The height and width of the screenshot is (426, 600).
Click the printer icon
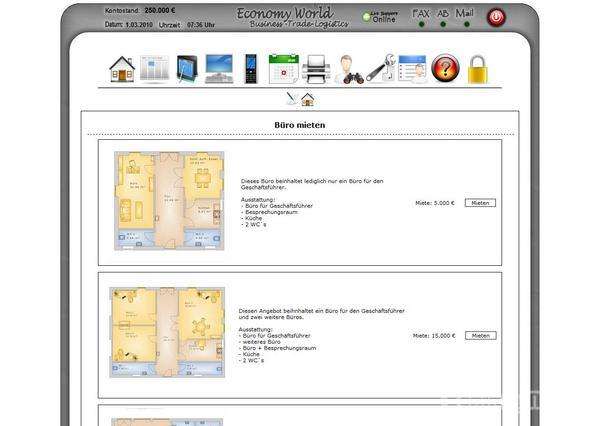click(316, 70)
